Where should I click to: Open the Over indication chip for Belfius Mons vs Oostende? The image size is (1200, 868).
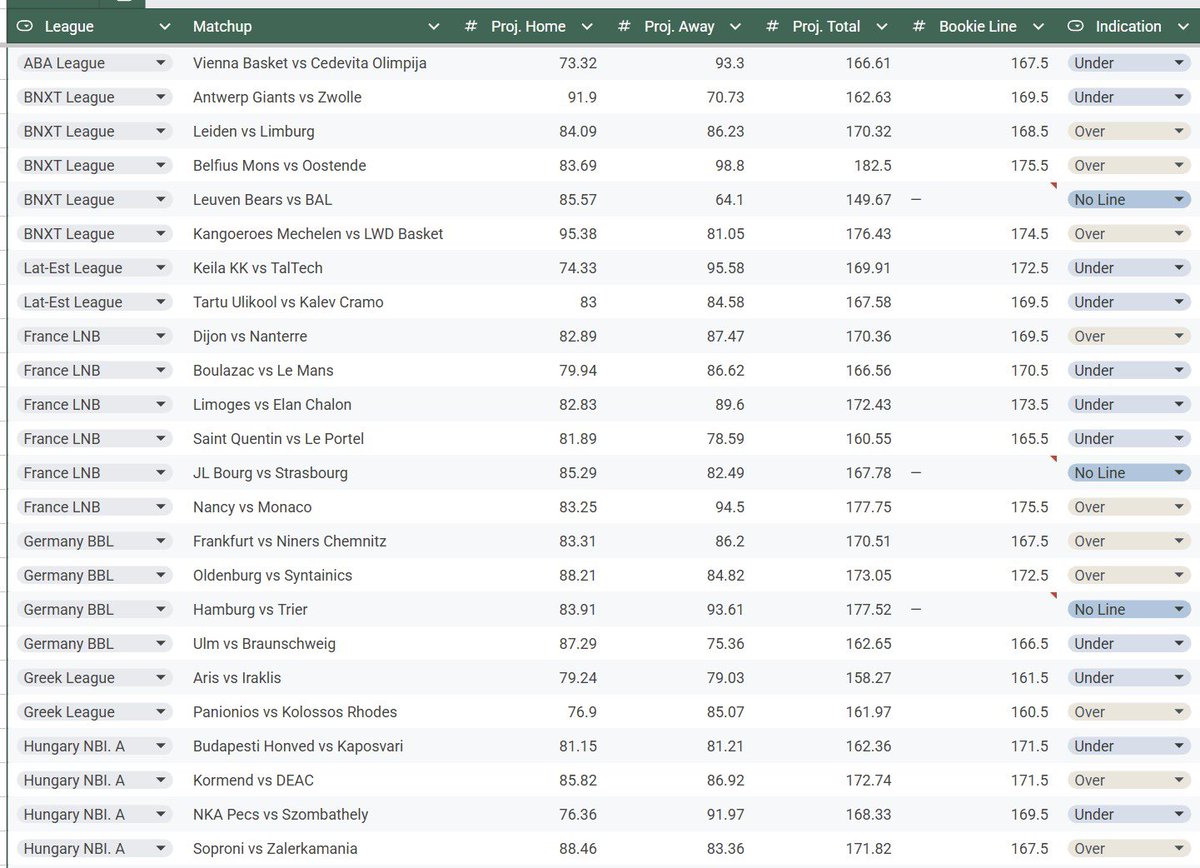pyautogui.click(x=1128, y=165)
